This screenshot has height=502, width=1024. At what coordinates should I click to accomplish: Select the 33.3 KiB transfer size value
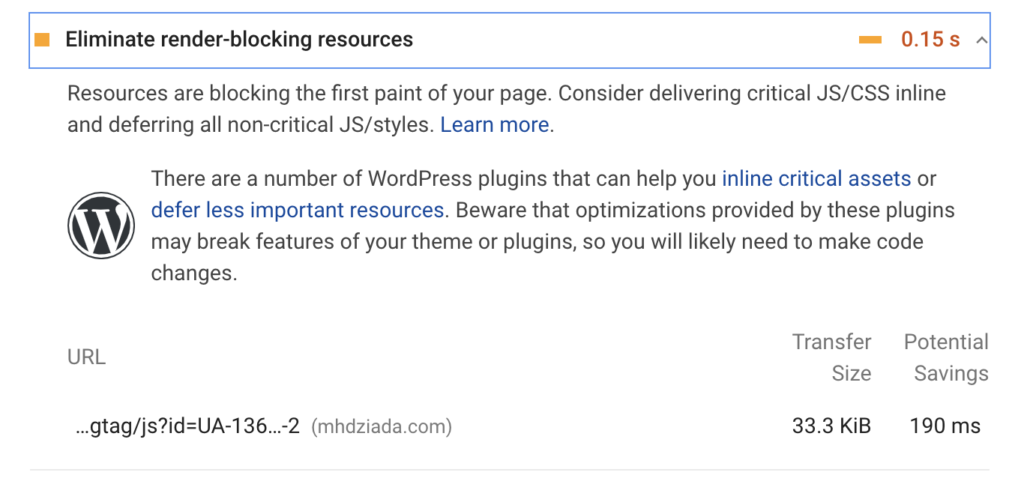coord(831,427)
